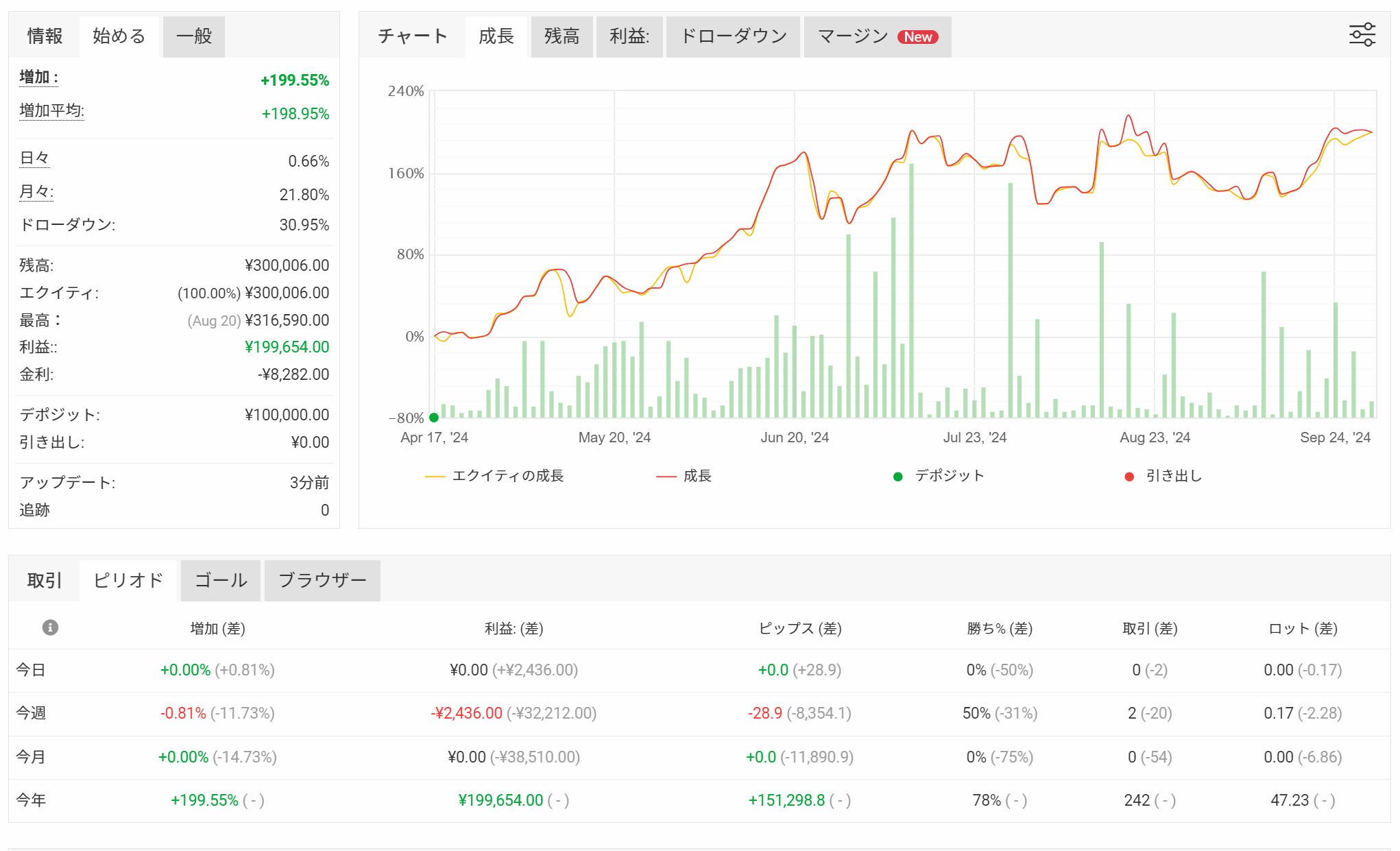The image size is (1400, 851).
Task: Open the ゴール tab
Action: 220,581
